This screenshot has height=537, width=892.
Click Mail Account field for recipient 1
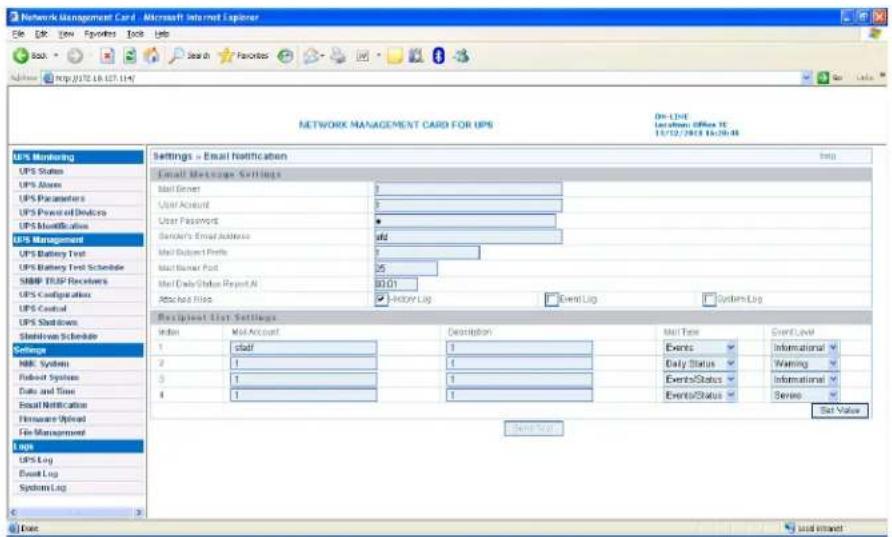pos(303,348)
